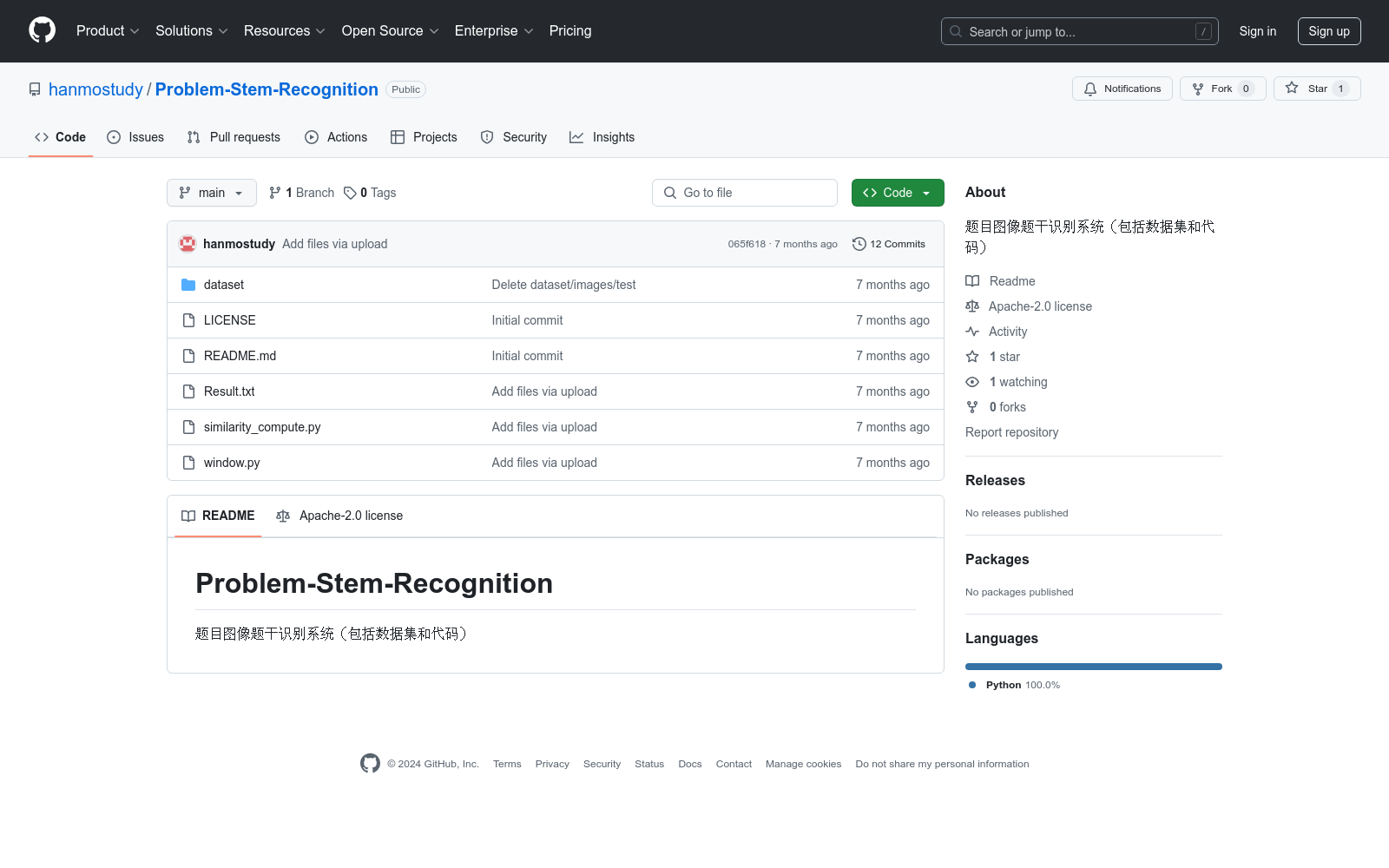Click the dataset folder icon
The height and width of the screenshot is (868, 1389).
[188, 285]
